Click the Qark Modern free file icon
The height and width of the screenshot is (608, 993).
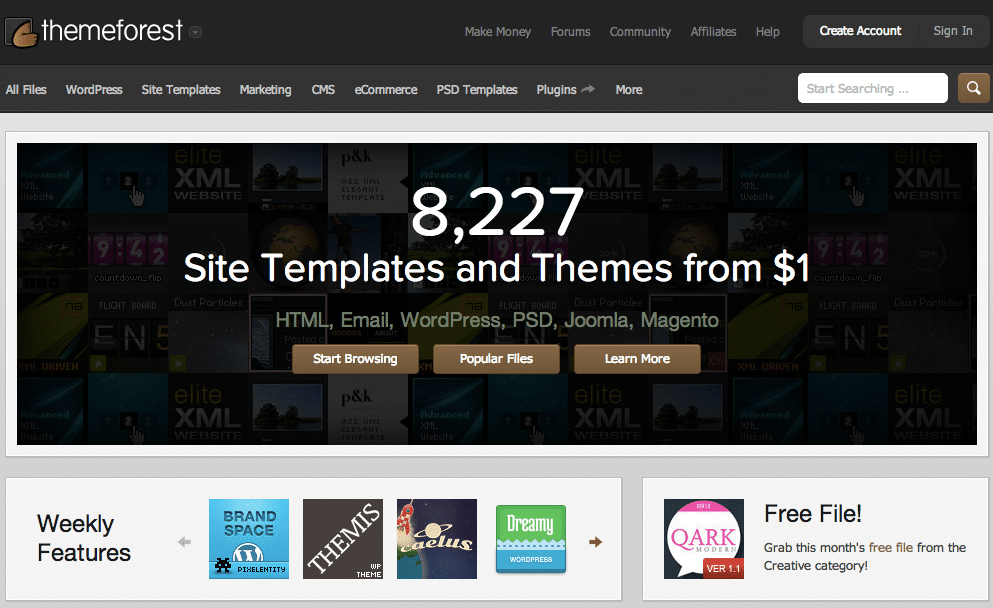coord(704,539)
